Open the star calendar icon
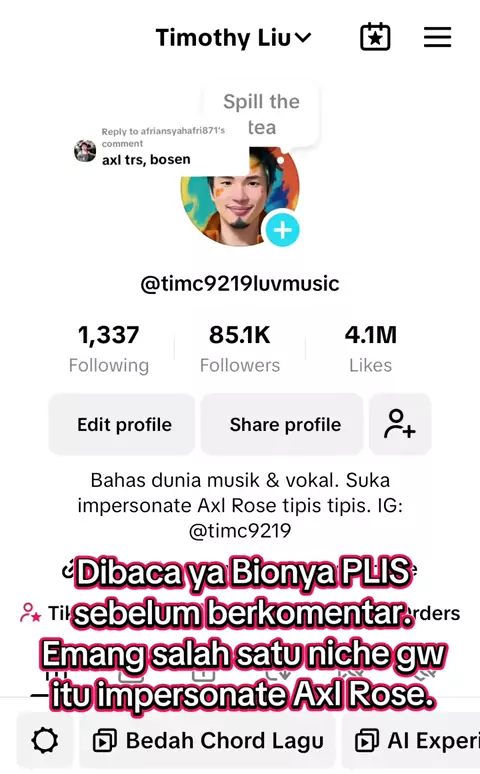The image size is (480, 774). tap(375, 37)
